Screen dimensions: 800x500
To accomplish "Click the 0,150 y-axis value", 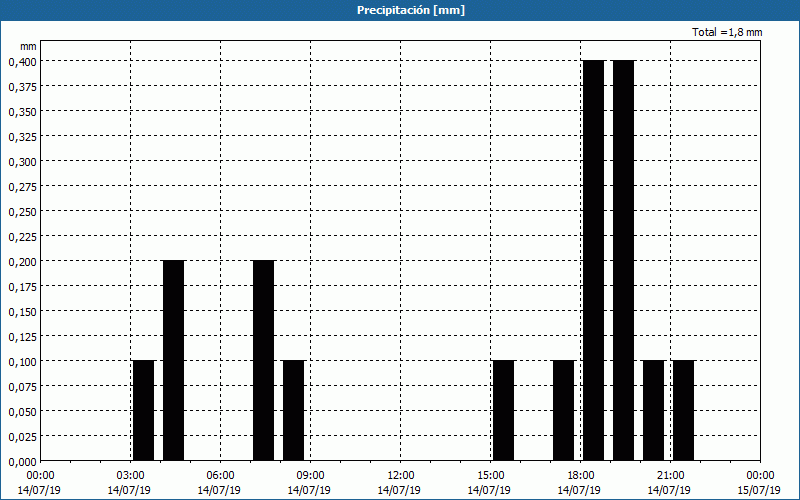I will pyautogui.click(x=22, y=312).
